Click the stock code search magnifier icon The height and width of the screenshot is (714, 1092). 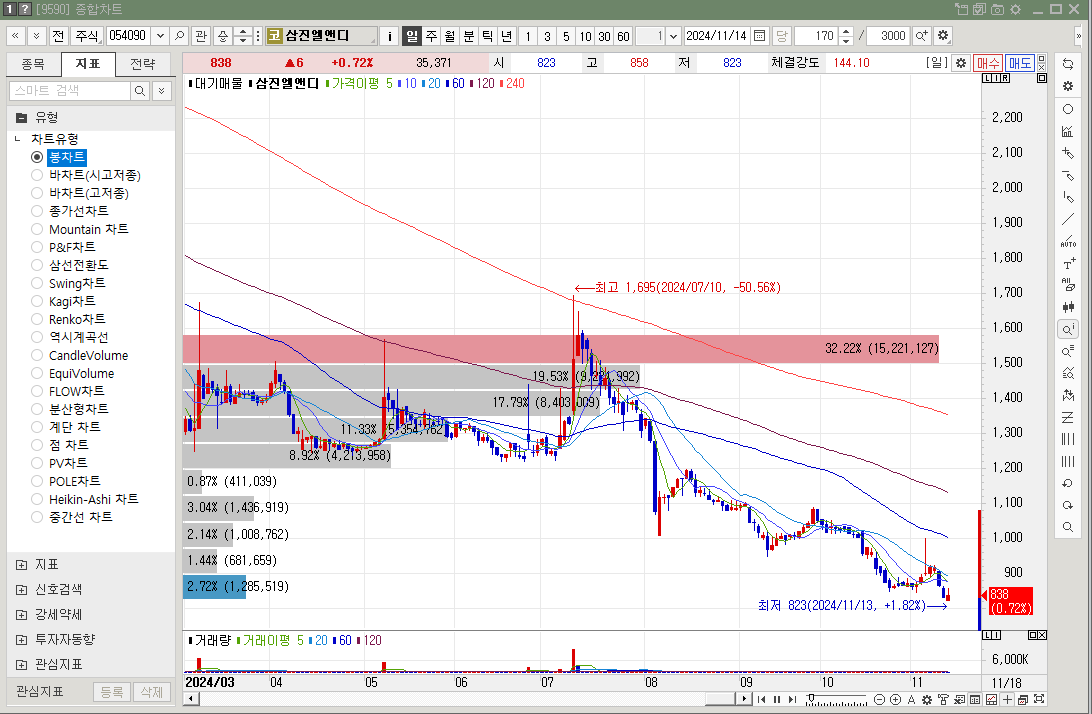click(179, 36)
